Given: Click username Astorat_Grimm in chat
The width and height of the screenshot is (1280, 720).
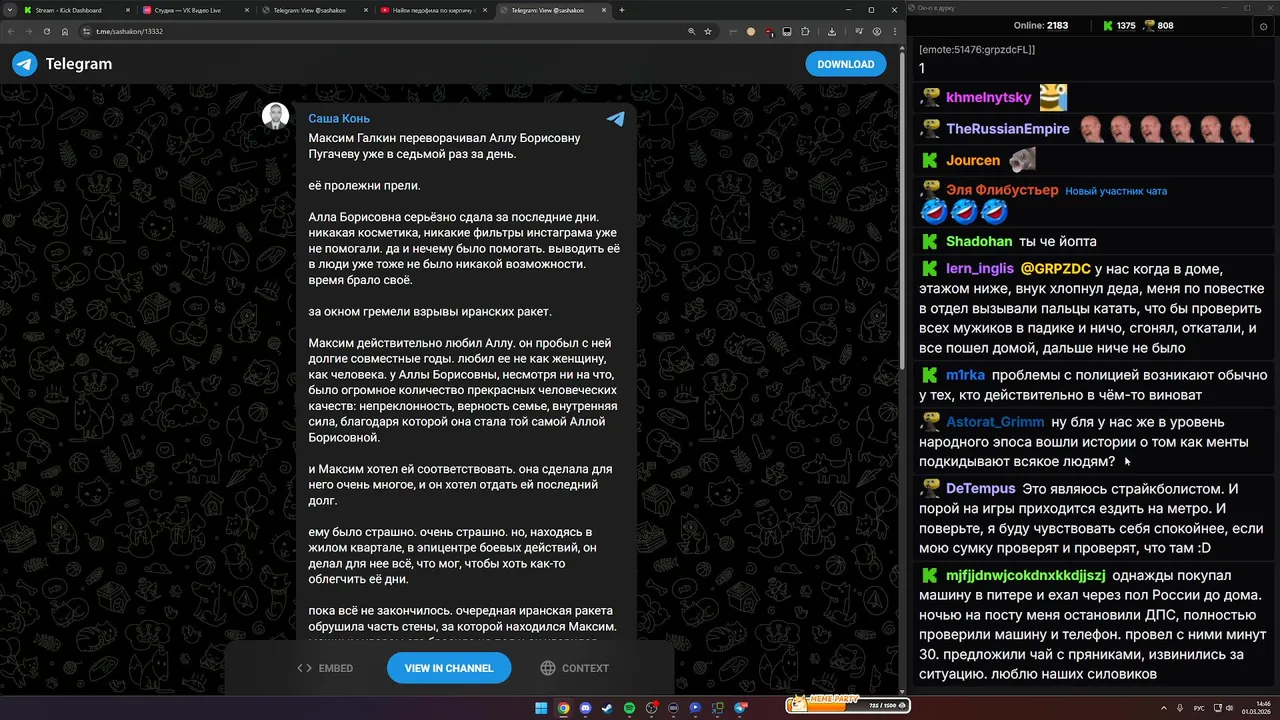Looking at the screenshot, I should [x=995, y=422].
